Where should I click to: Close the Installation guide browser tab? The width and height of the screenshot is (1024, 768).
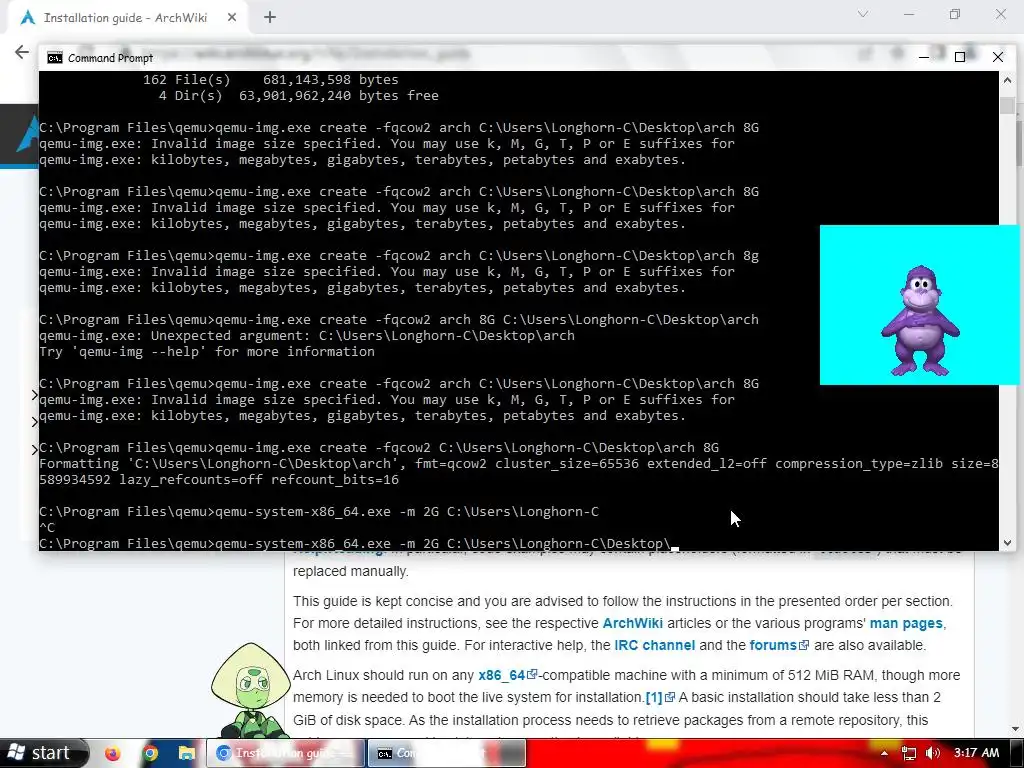coord(232,18)
